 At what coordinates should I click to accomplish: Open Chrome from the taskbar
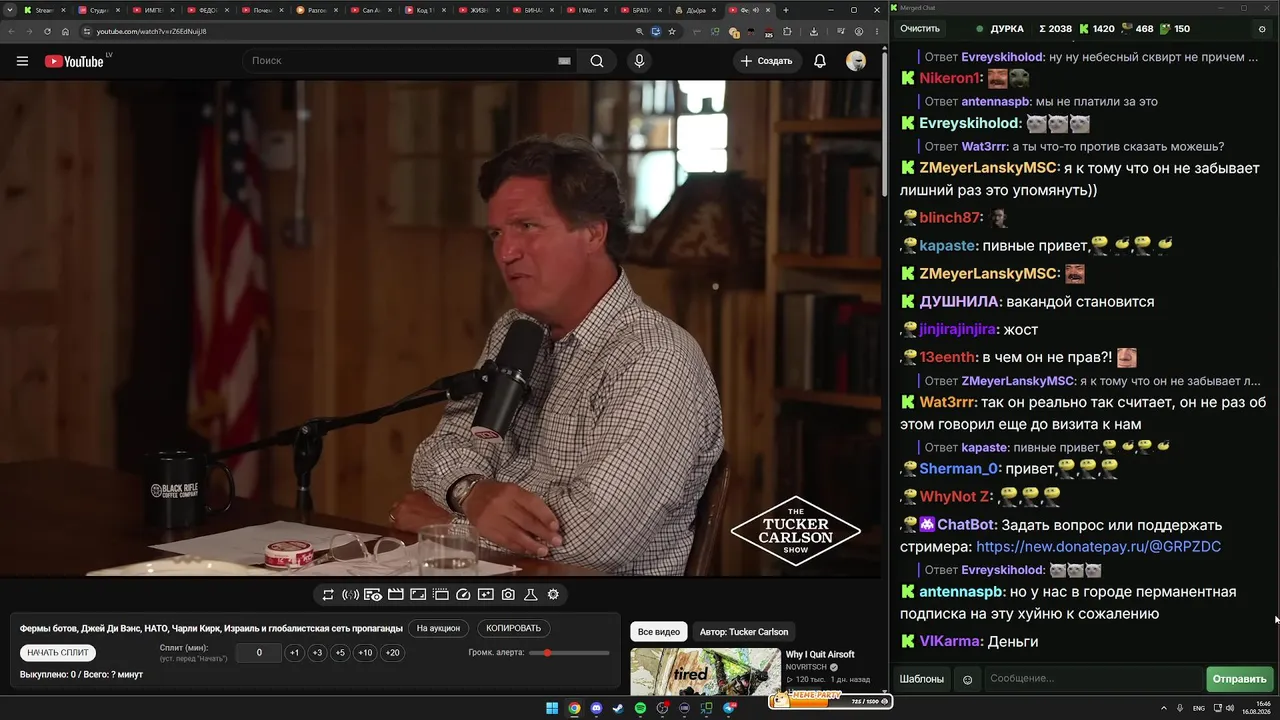click(574, 708)
